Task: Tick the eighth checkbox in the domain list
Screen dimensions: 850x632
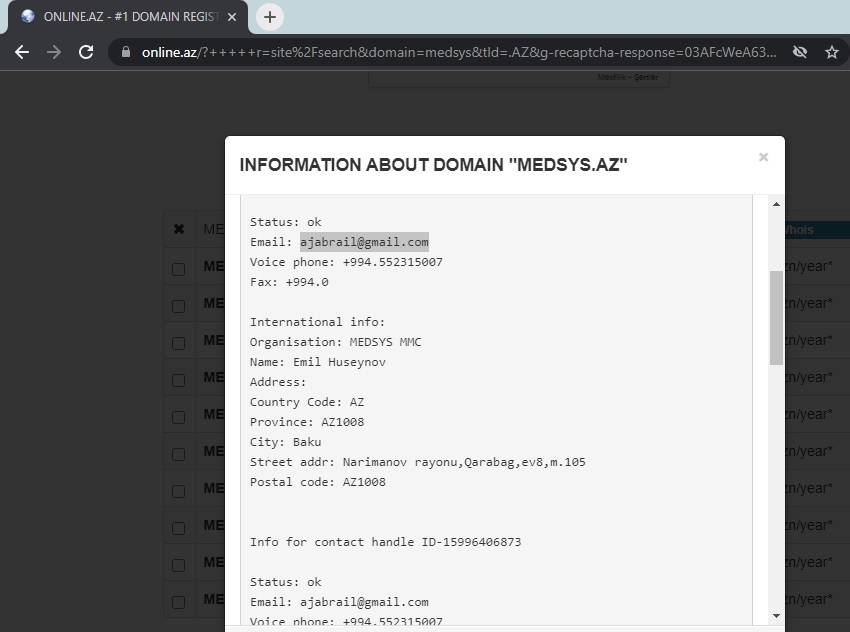Action: click(178, 528)
